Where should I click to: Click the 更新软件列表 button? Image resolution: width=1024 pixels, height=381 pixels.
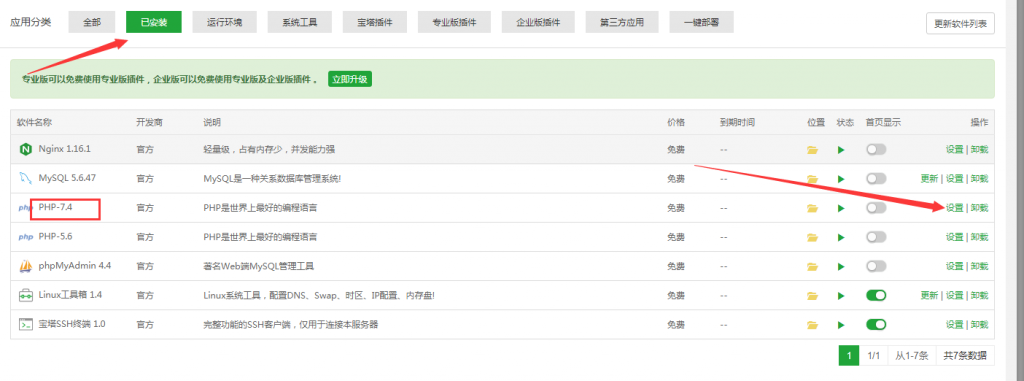pos(960,24)
